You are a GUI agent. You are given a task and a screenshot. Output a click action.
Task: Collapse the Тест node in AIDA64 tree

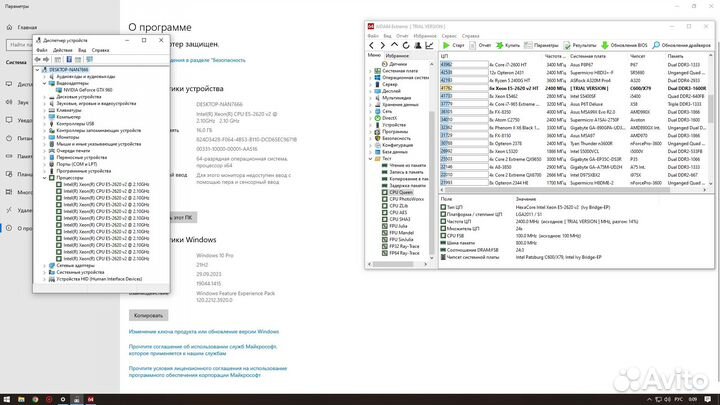(x=371, y=158)
